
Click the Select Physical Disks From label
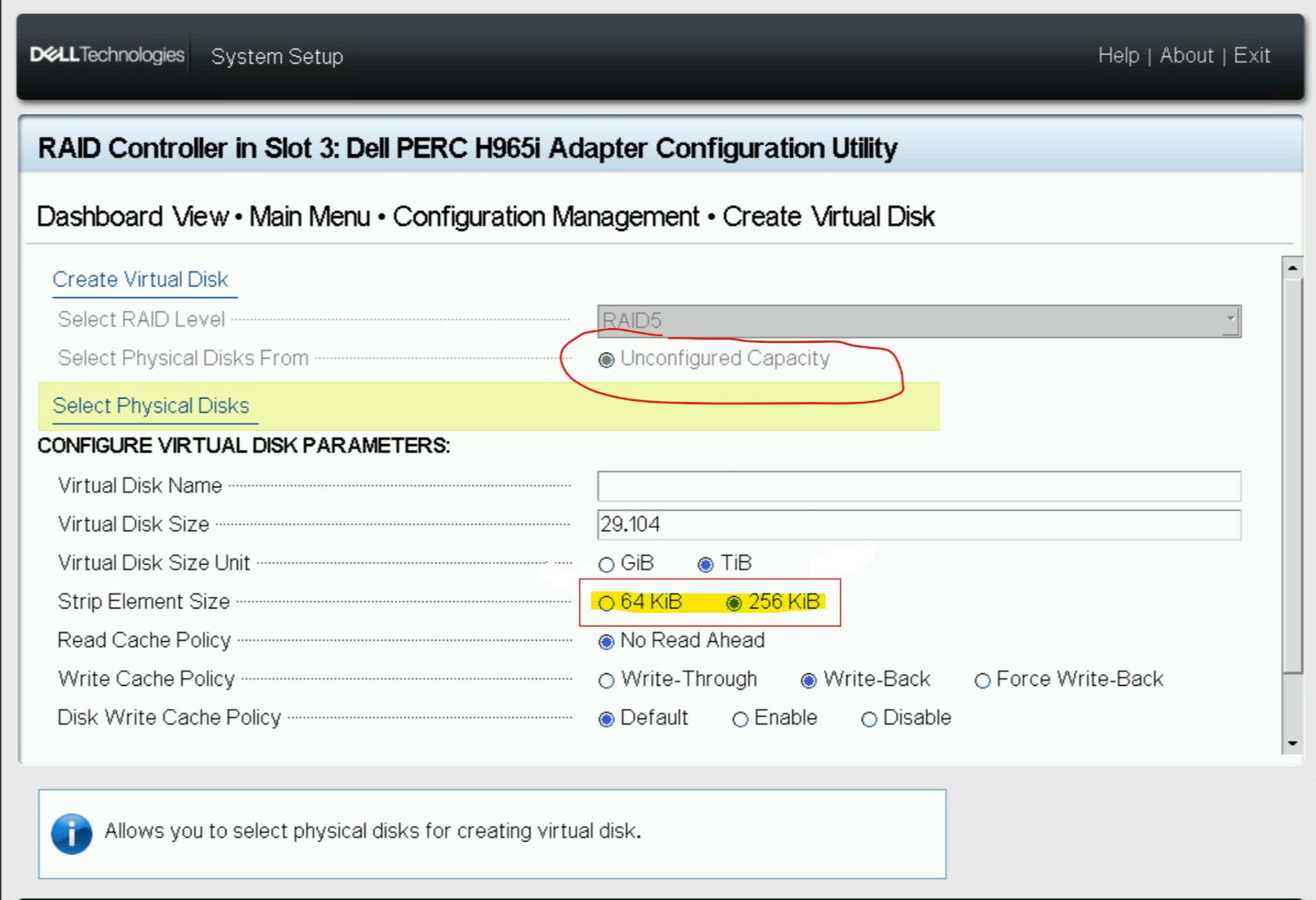[x=183, y=358]
